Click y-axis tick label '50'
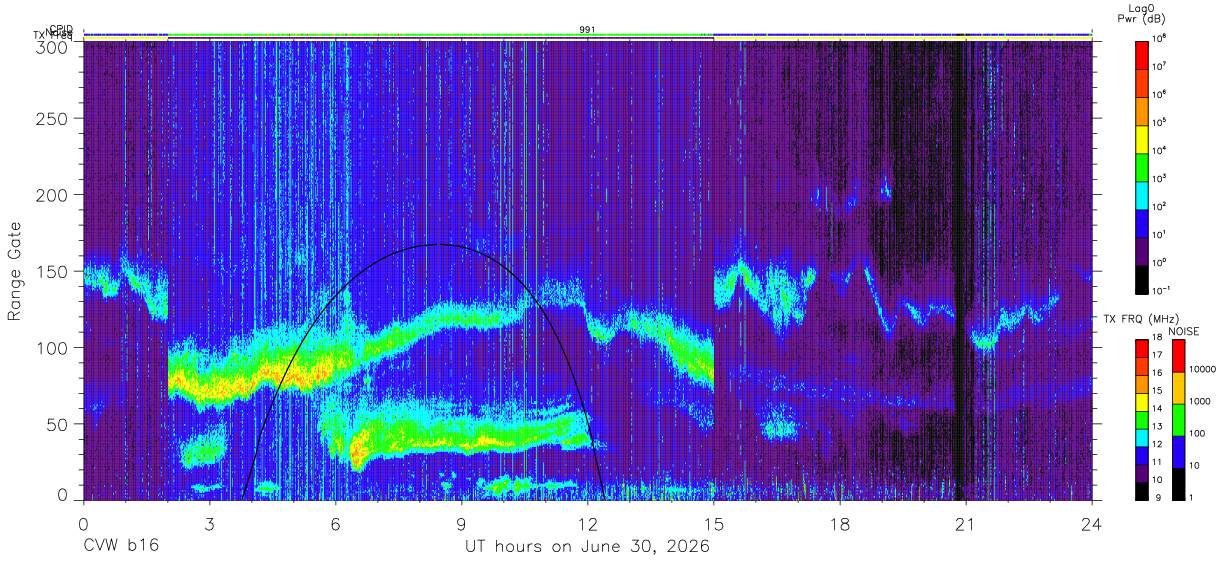The height and width of the screenshot is (567, 1228). click(59, 424)
